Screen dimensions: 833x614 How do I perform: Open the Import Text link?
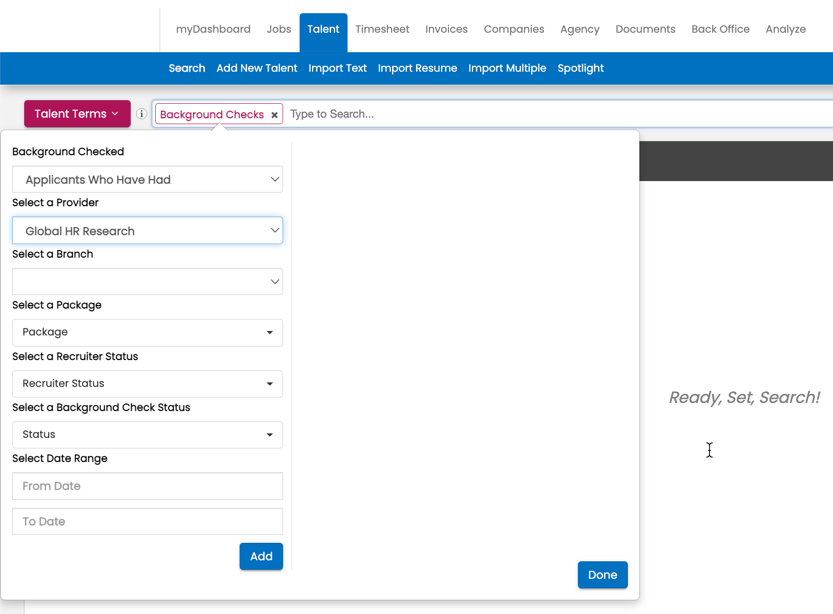click(337, 68)
